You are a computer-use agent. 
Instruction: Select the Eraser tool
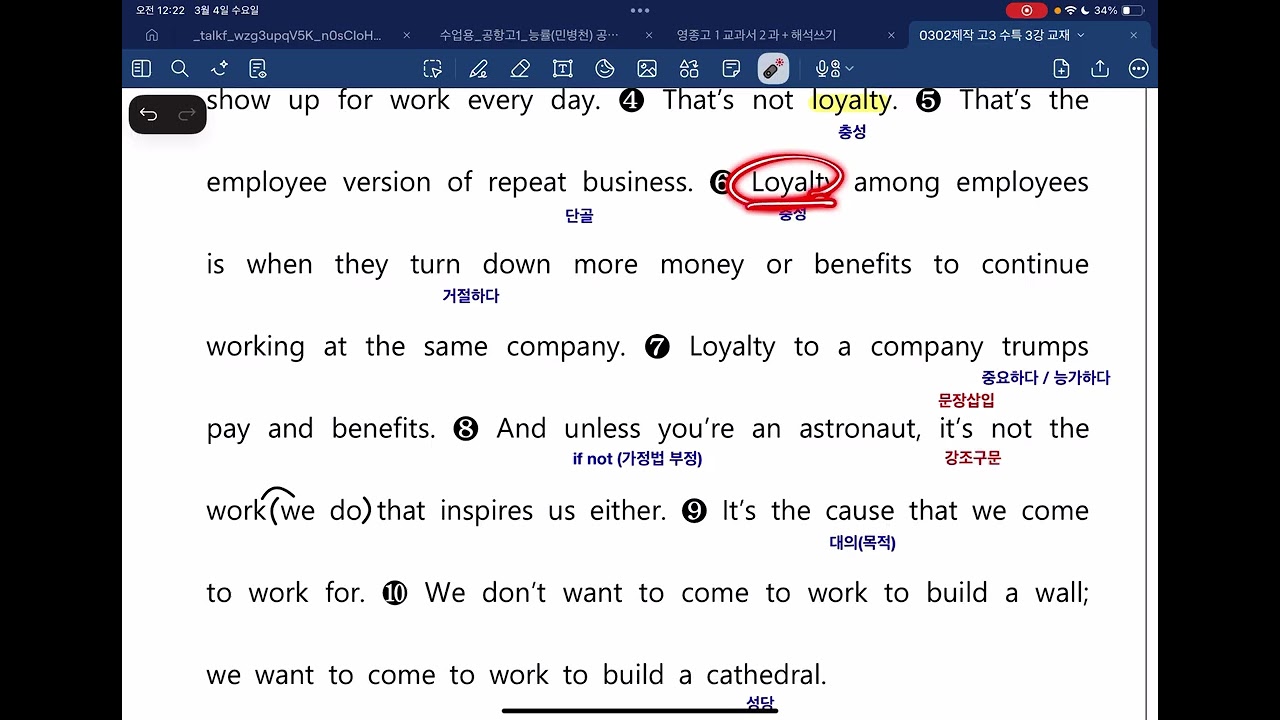pyautogui.click(x=520, y=69)
